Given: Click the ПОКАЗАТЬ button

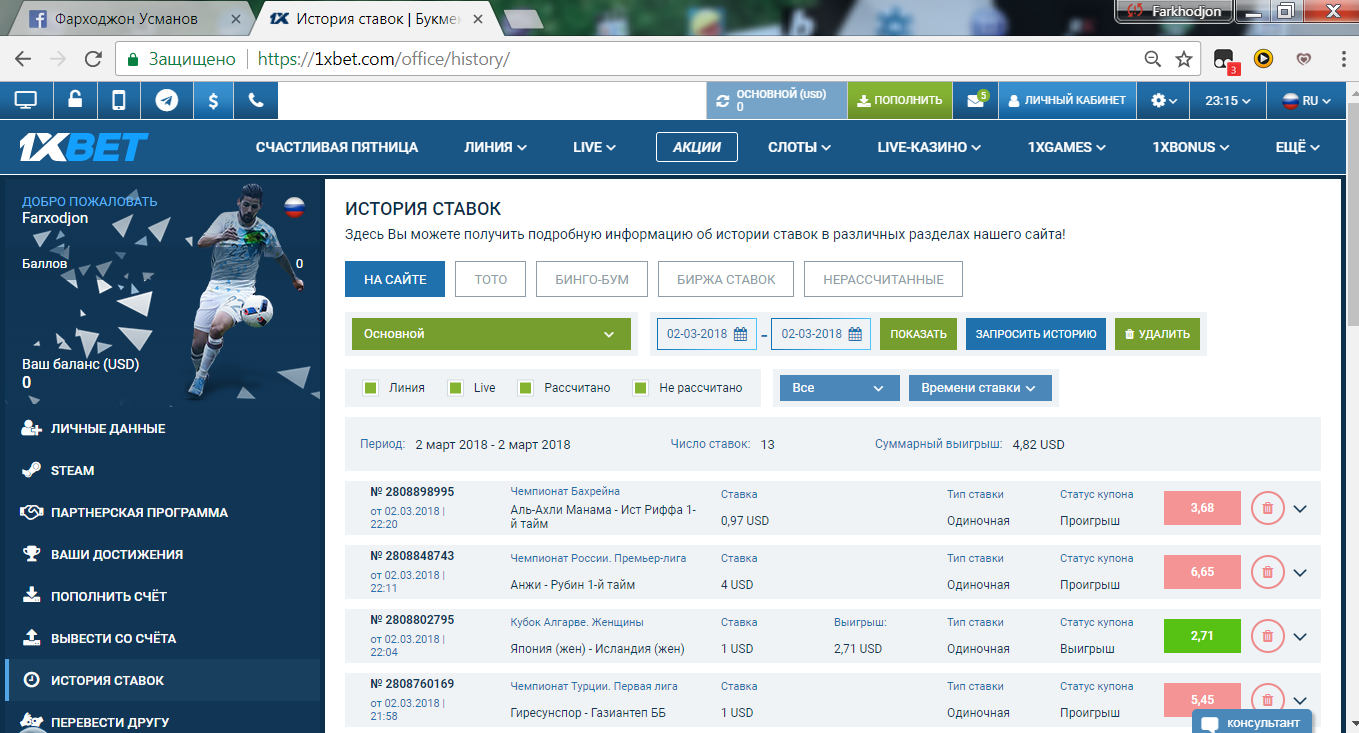Looking at the screenshot, I should (919, 334).
